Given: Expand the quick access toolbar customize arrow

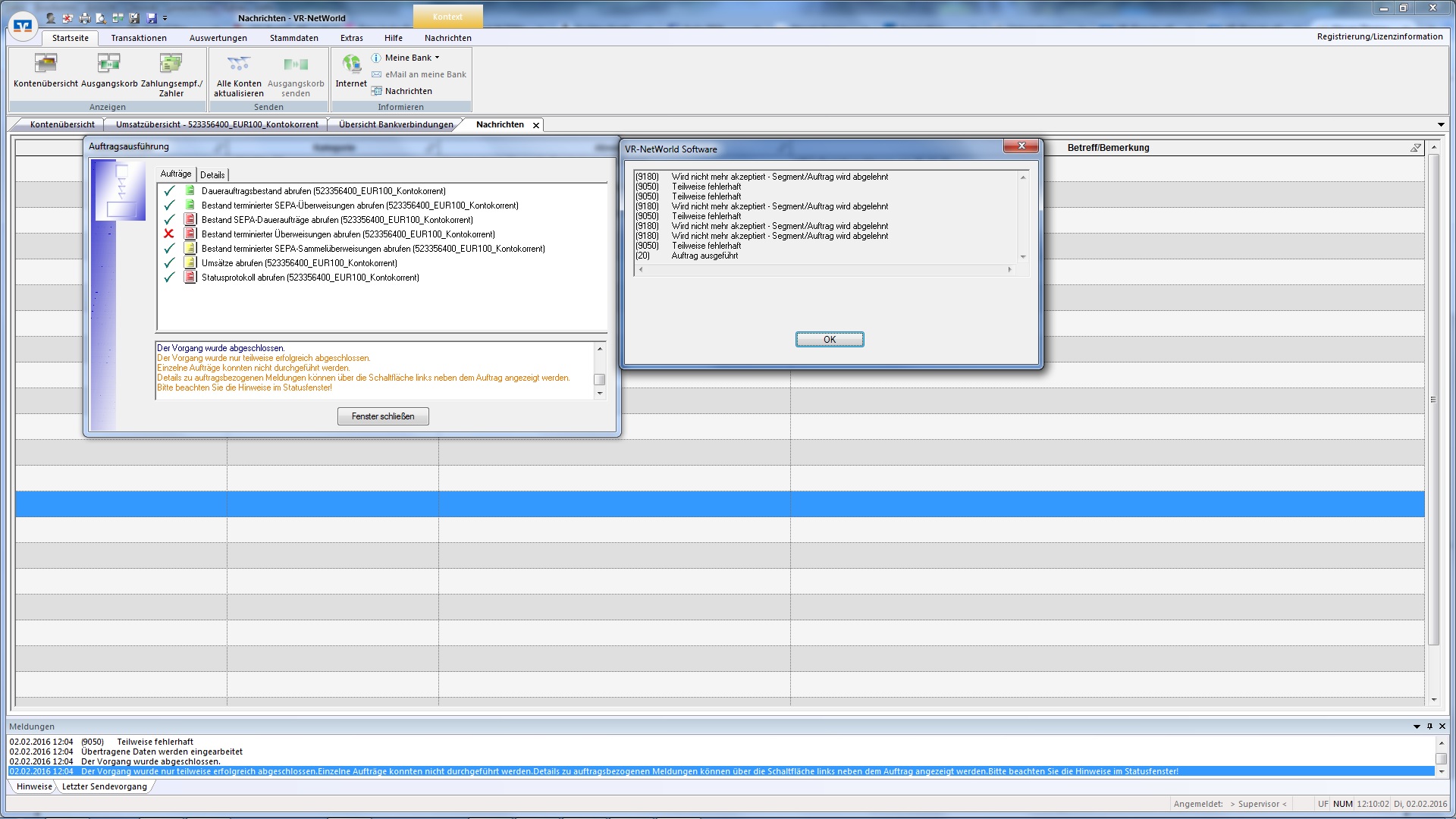Looking at the screenshot, I should tap(165, 18).
